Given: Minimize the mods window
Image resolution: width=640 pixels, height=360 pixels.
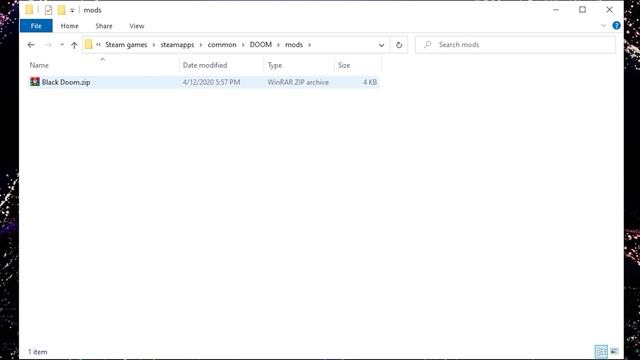Looking at the screenshot, I should 556,10.
